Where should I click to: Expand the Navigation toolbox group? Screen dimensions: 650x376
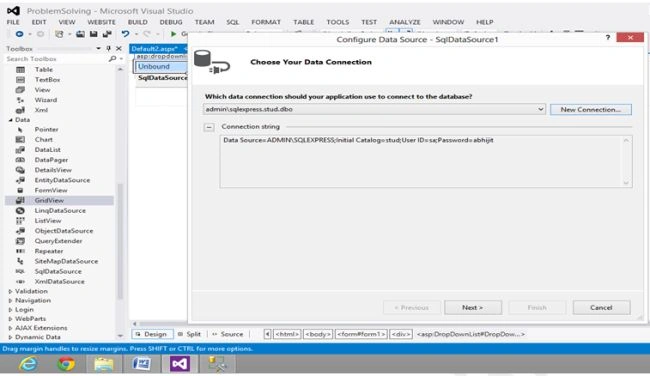click(x=10, y=300)
